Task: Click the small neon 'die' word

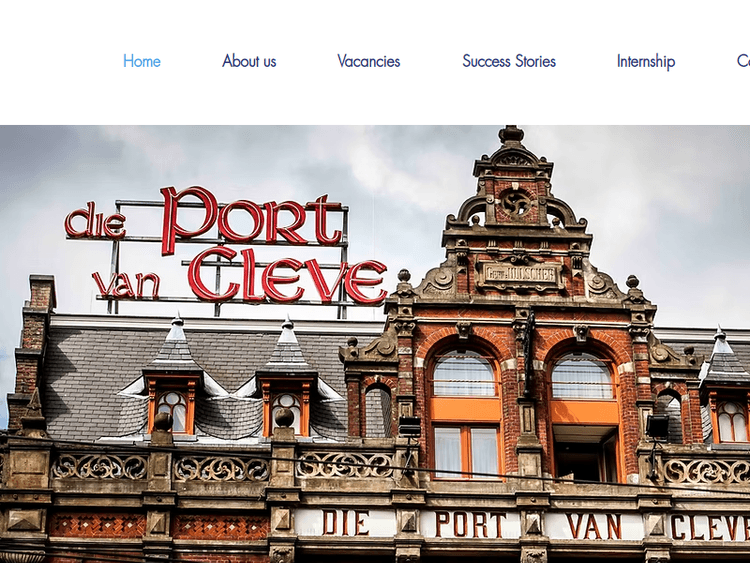Action: (x=95, y=221)
